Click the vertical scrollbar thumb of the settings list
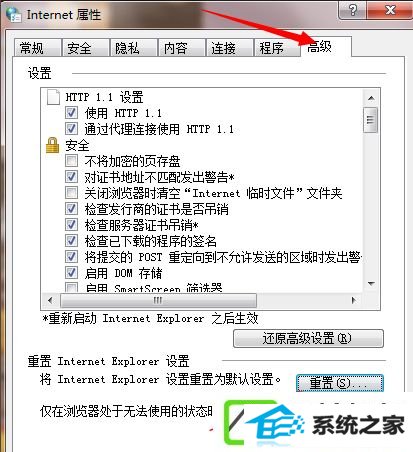 (x=371, y=120)
